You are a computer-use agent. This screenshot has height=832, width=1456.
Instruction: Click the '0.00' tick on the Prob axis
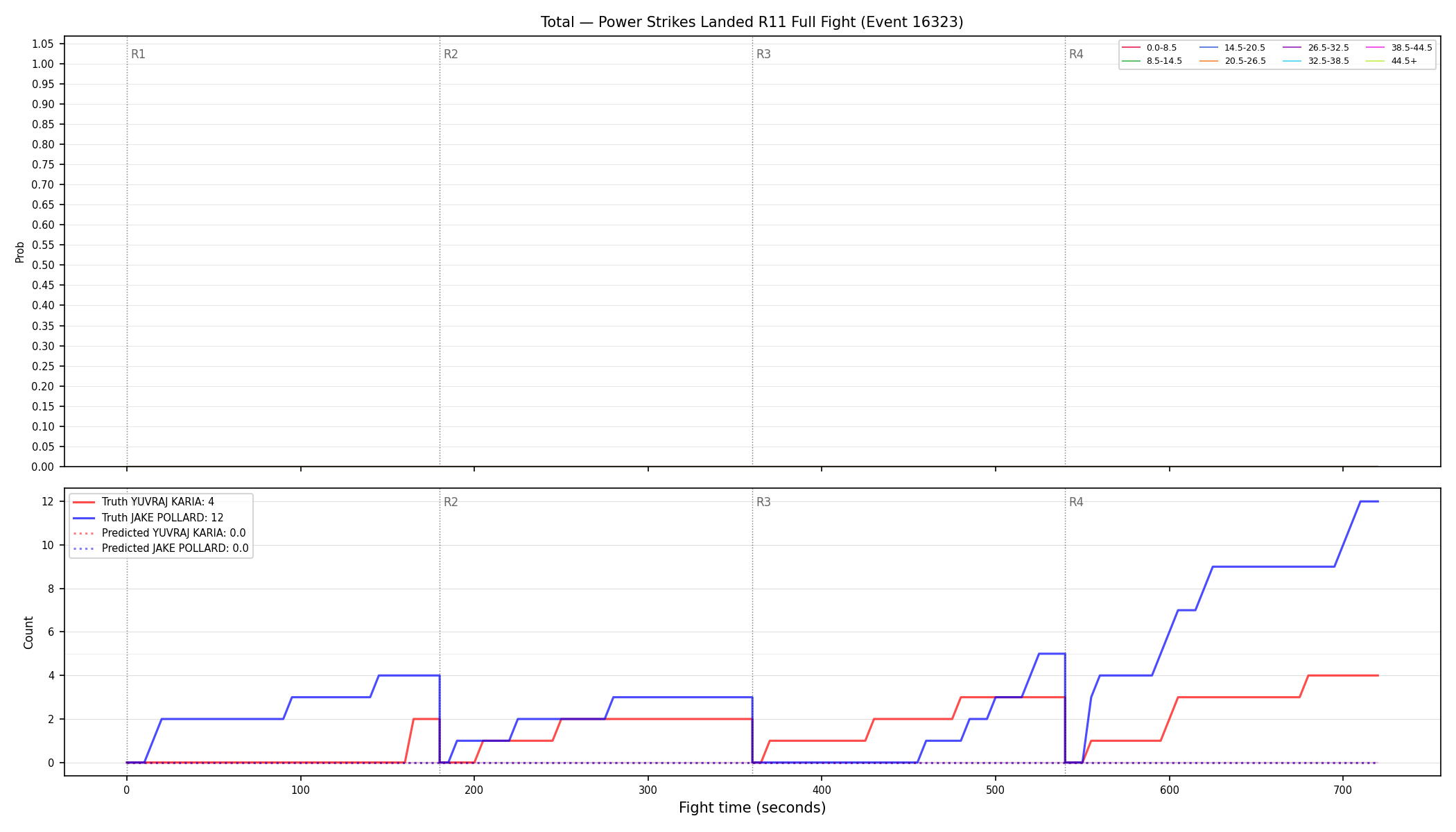[x=43, y=467]
